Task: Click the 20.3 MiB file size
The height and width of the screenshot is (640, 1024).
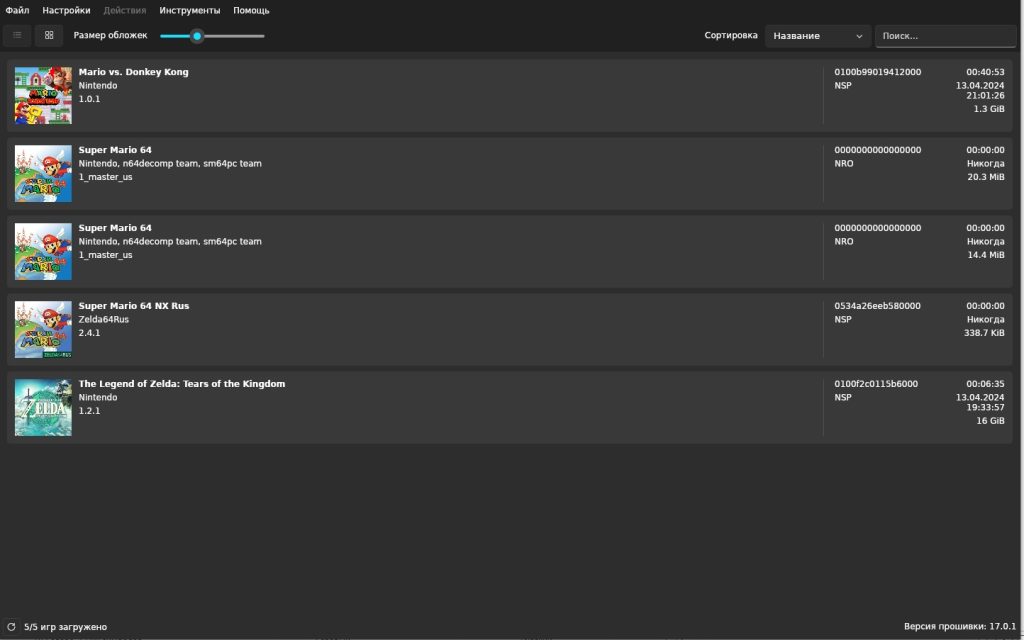Action: coord(985,177)
